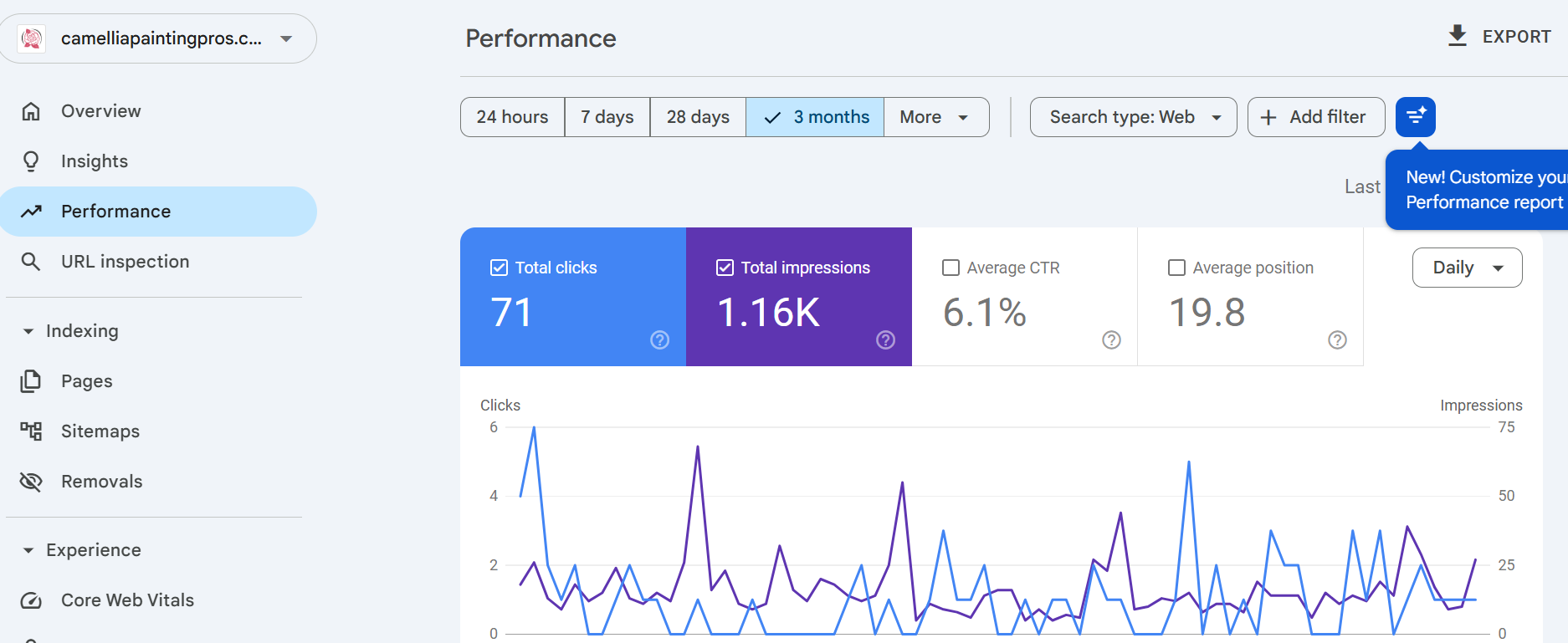
Task: Open the Search type: Web dropdown
Action: [x=1134, y=117]
